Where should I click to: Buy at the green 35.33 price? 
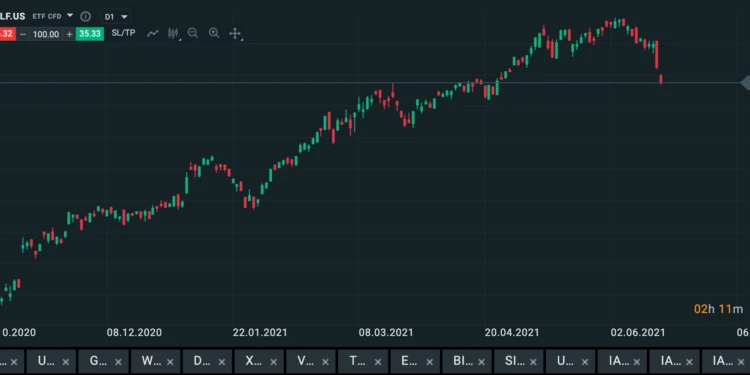(90, 34)
